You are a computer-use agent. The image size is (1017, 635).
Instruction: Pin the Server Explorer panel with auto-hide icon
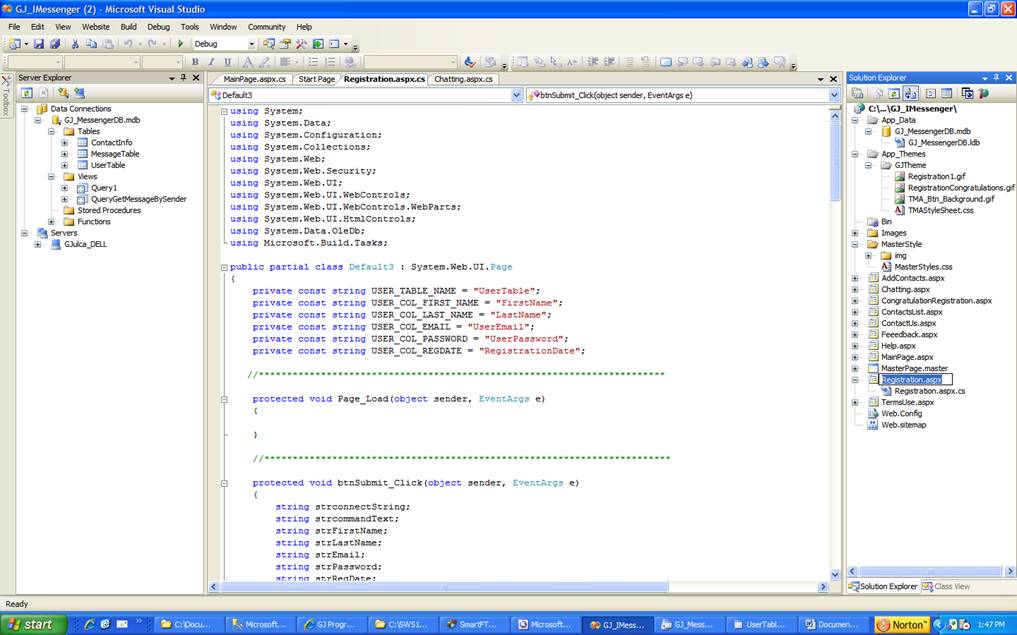(183, 78)
